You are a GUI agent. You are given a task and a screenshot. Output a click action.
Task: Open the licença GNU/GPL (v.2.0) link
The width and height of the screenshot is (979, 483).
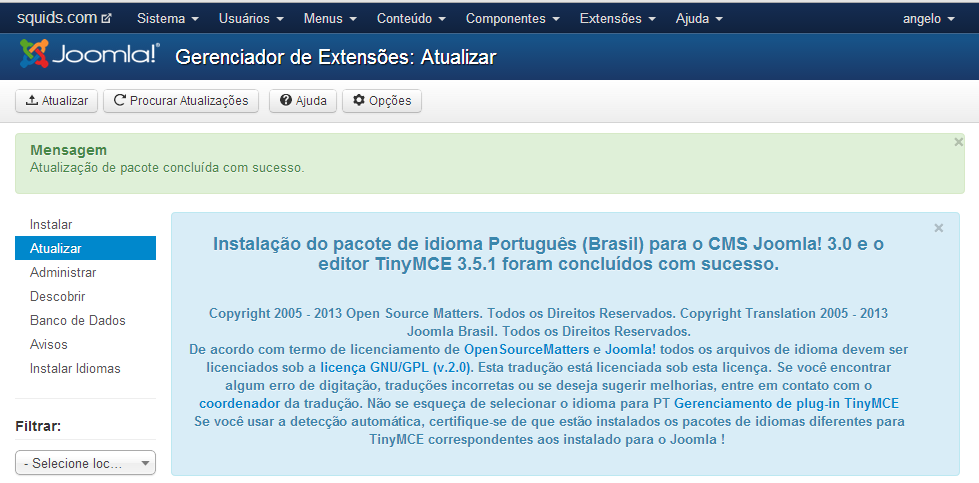point(396,367)
